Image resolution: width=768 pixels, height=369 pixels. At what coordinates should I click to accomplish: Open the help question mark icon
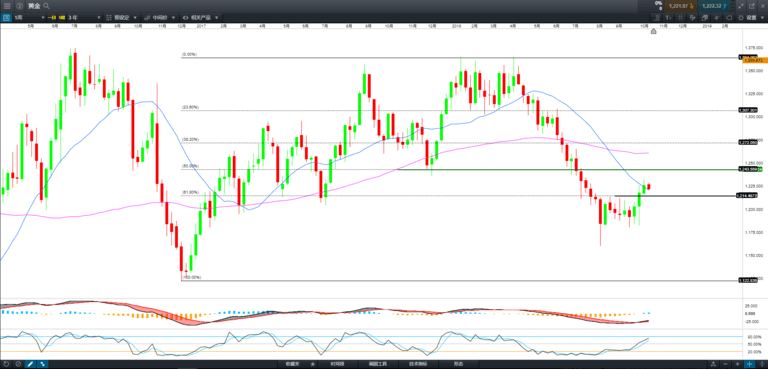(x=19, y=6)
